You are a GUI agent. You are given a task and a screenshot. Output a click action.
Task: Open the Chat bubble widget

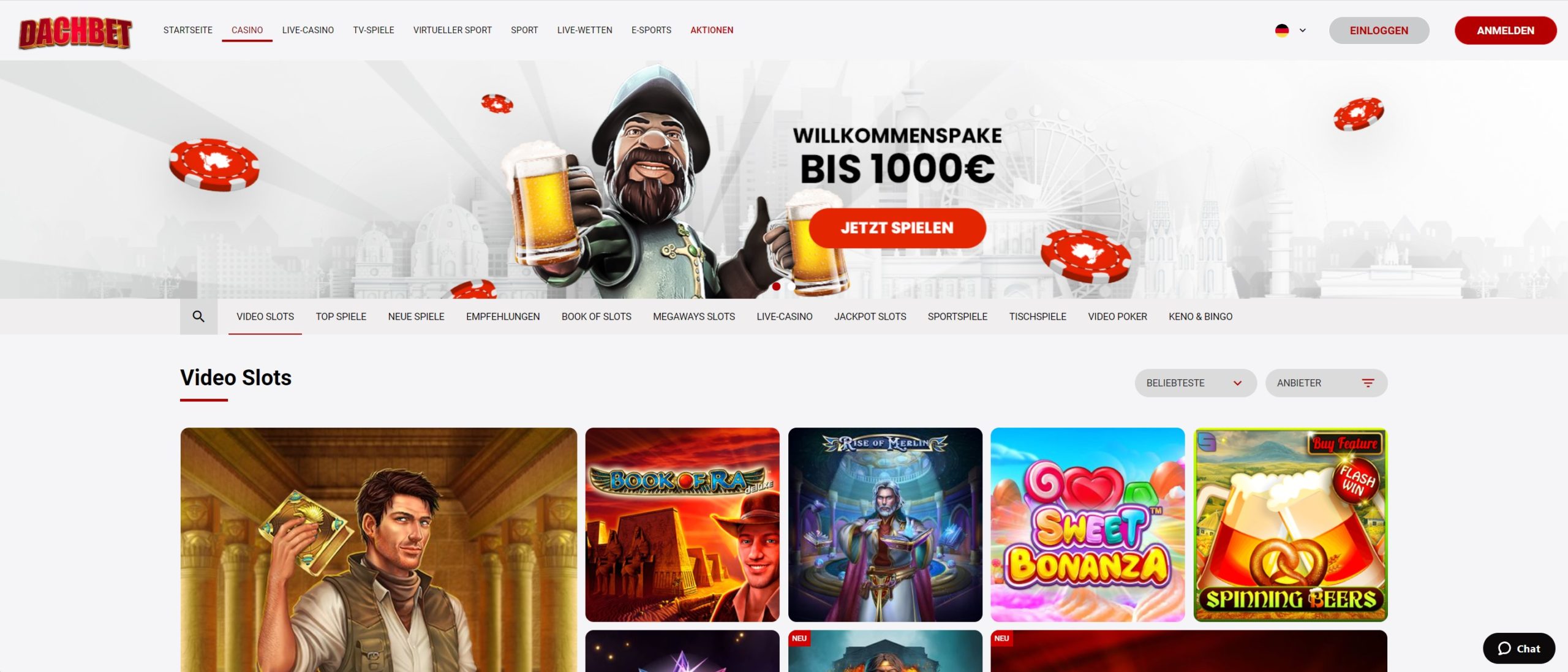1518,648
